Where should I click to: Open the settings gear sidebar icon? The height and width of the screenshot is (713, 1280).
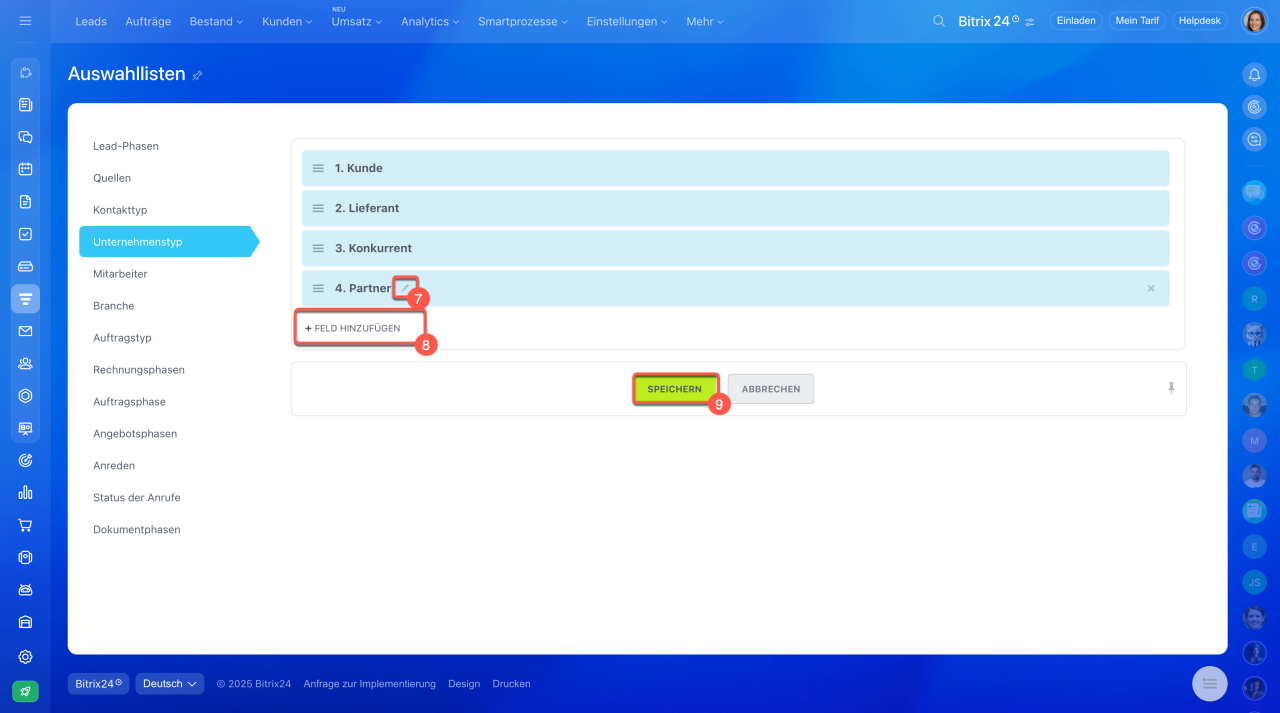tap(25, 657)
